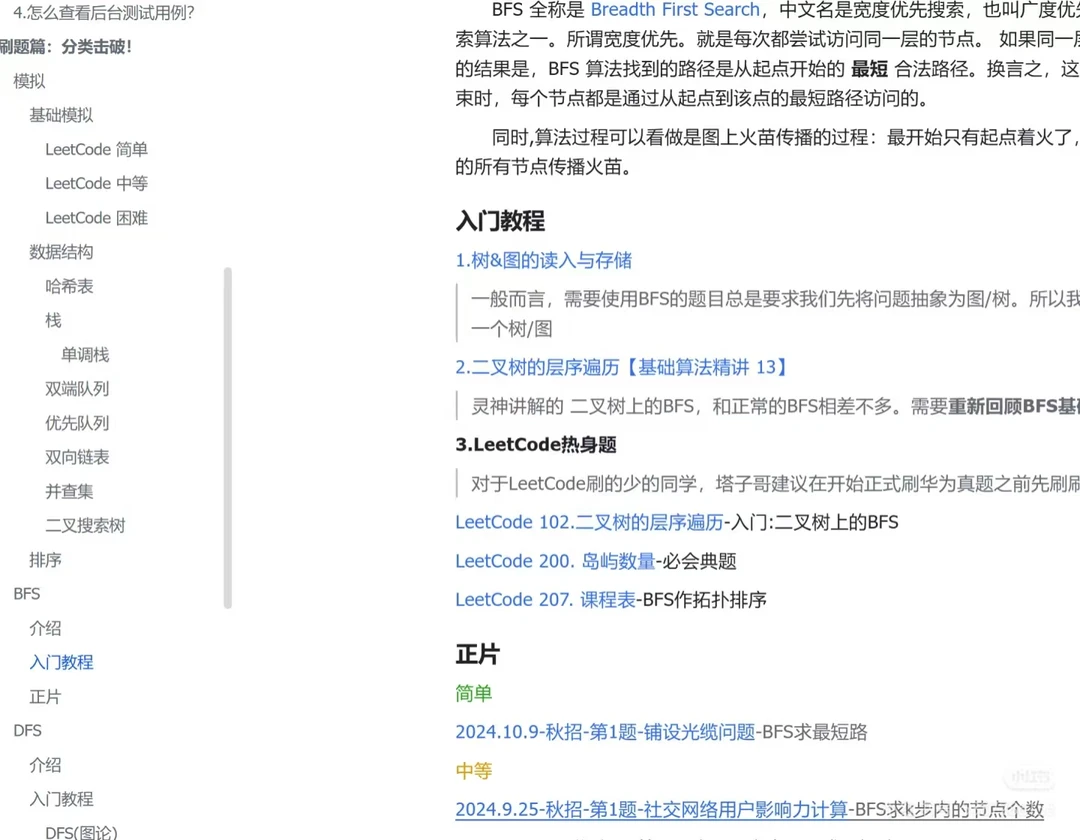Click the text -入门:二叉树上的BFS
Viewport: 1080px width, 840px height.
pos(811,522)
